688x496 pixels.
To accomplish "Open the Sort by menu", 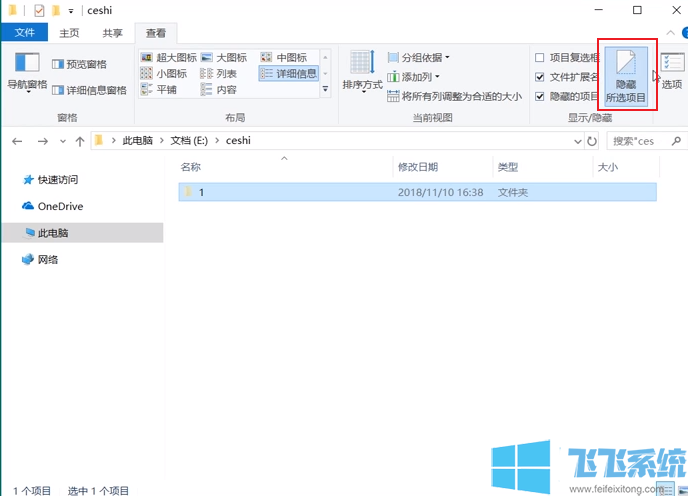I will coord(362,71).
